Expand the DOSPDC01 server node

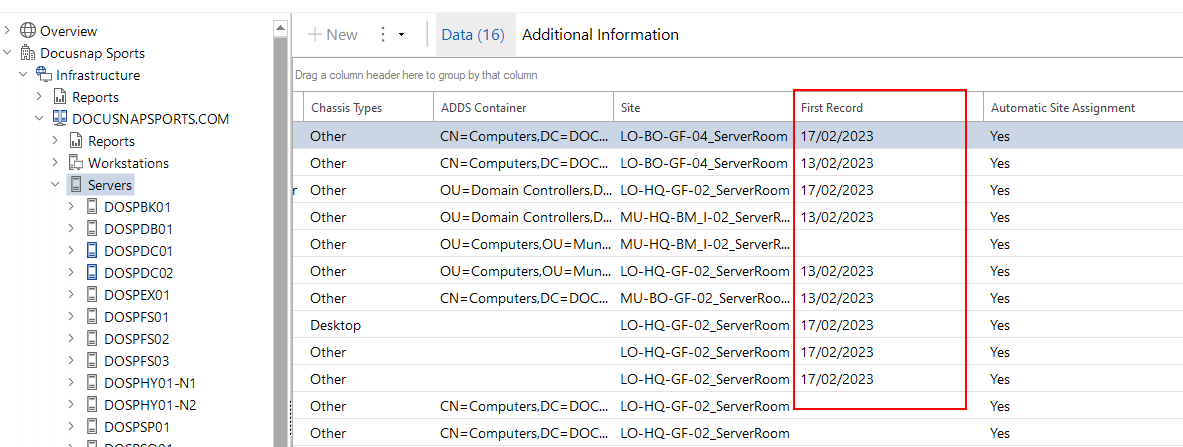(71, 250)
